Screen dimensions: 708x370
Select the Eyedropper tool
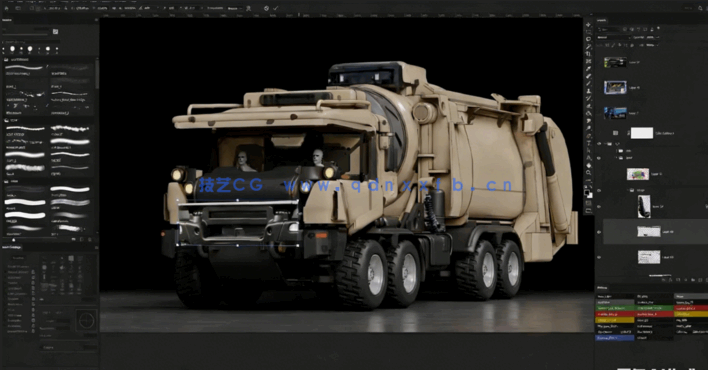point(588,69)
